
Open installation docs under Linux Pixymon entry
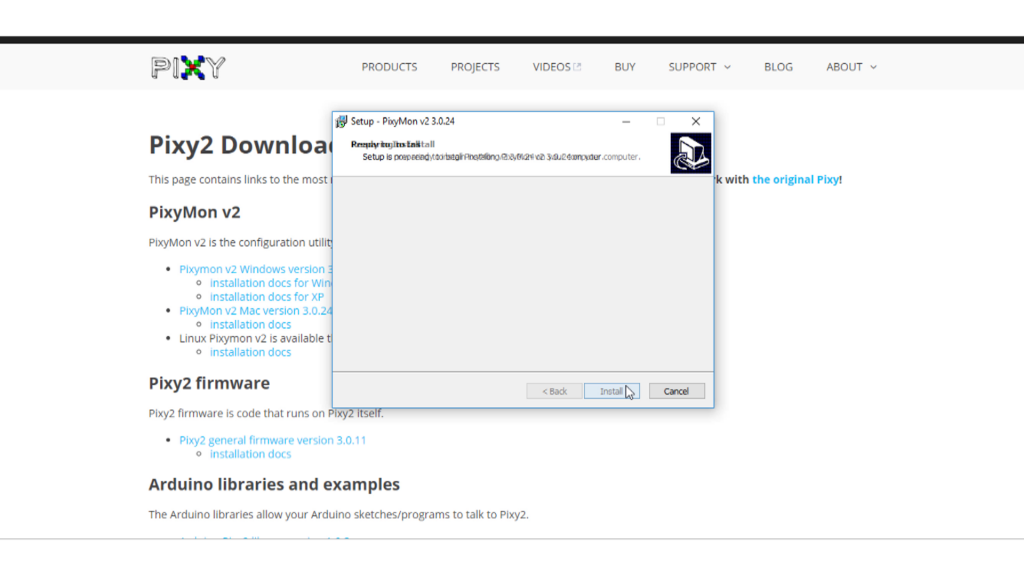pyautogui.click(x=250, y=352)
